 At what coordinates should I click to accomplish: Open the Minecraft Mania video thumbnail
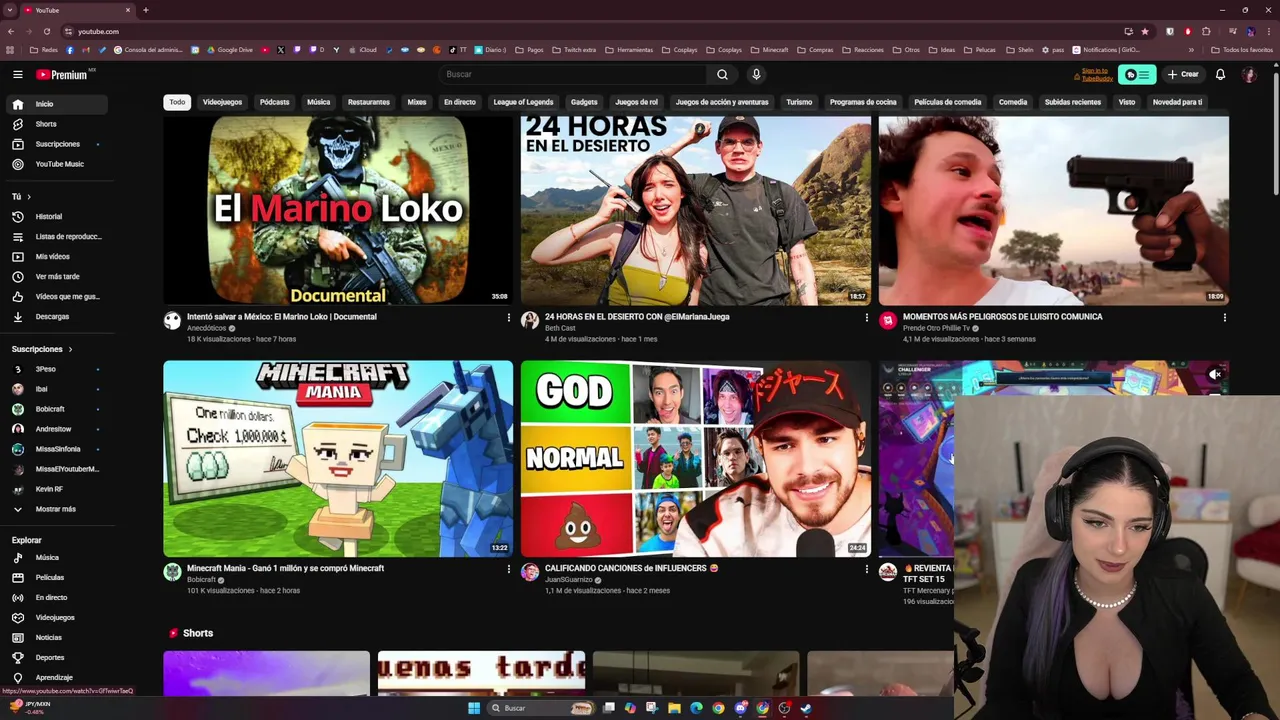tap(338, 458)
